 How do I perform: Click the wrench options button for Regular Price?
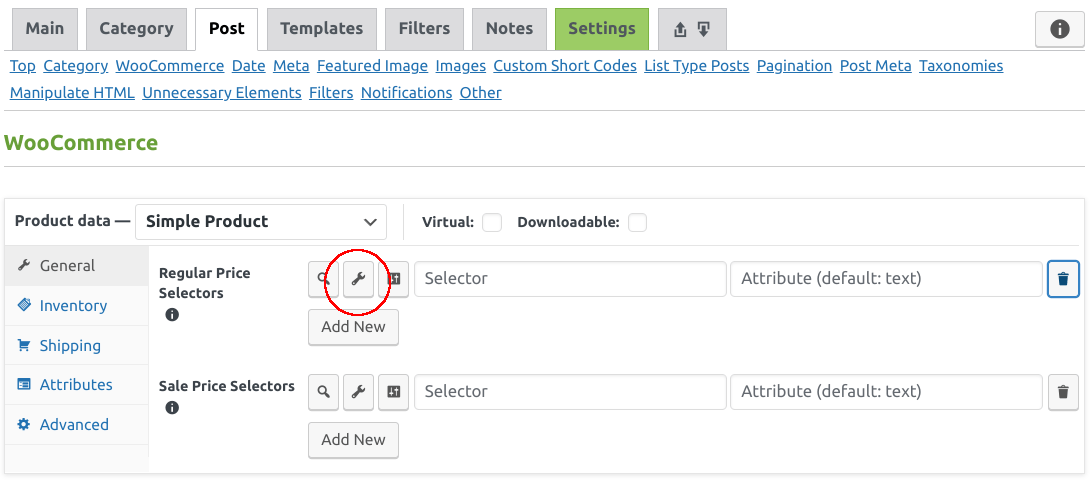click(359, 280)
